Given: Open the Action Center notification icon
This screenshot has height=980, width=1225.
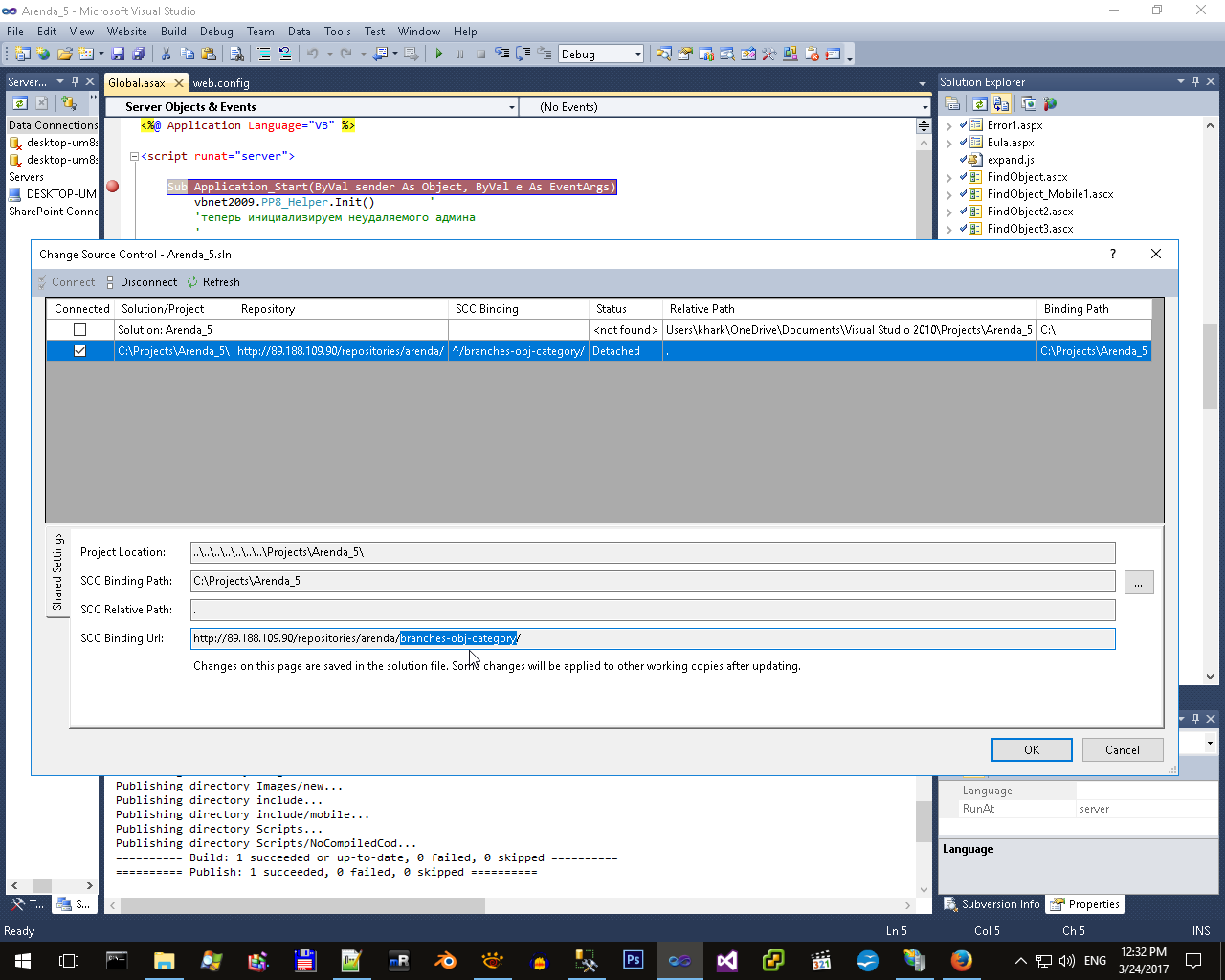Looking at the screenshot, I should [1193, 960].
